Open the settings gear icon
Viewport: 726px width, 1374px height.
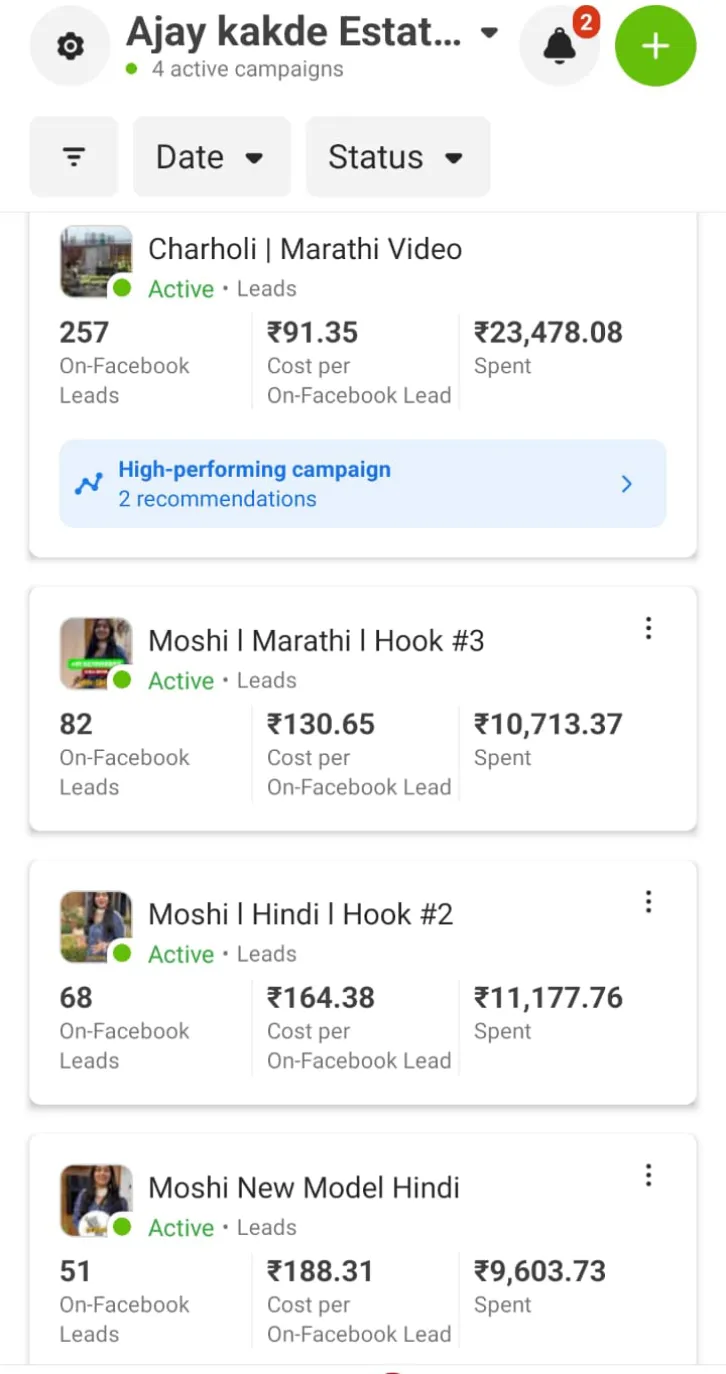(70, 46)
